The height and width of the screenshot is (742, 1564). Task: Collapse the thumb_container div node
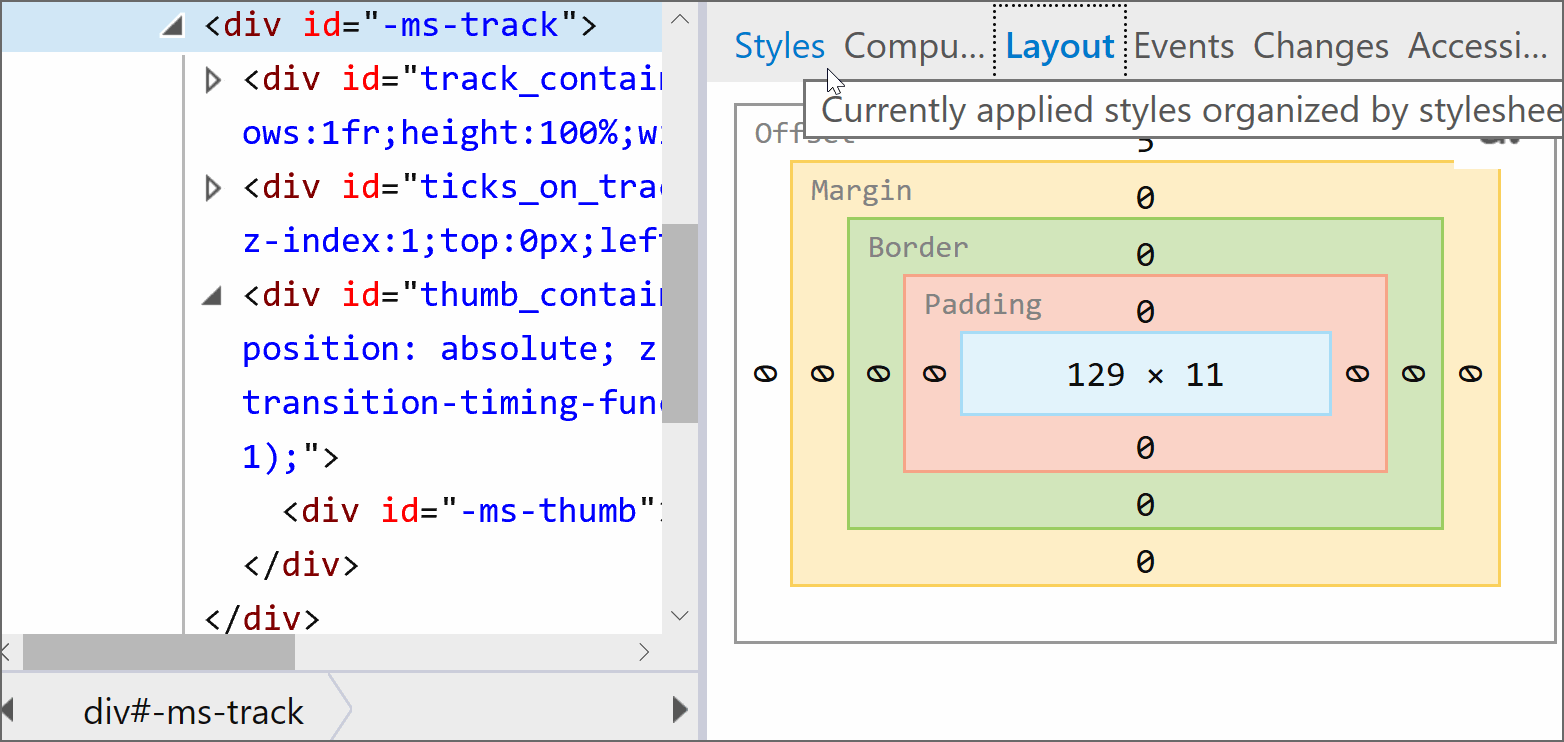(212, 297)
